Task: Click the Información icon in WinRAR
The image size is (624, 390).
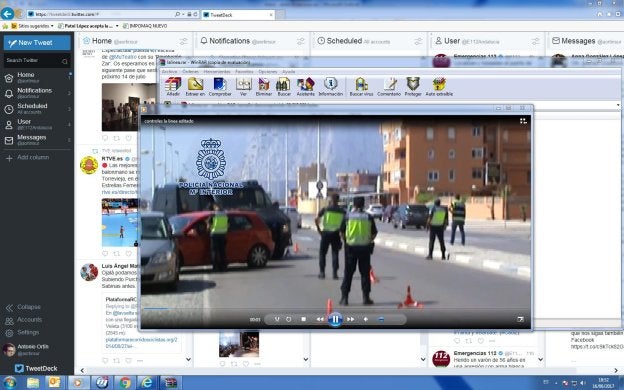Action: 330,87
